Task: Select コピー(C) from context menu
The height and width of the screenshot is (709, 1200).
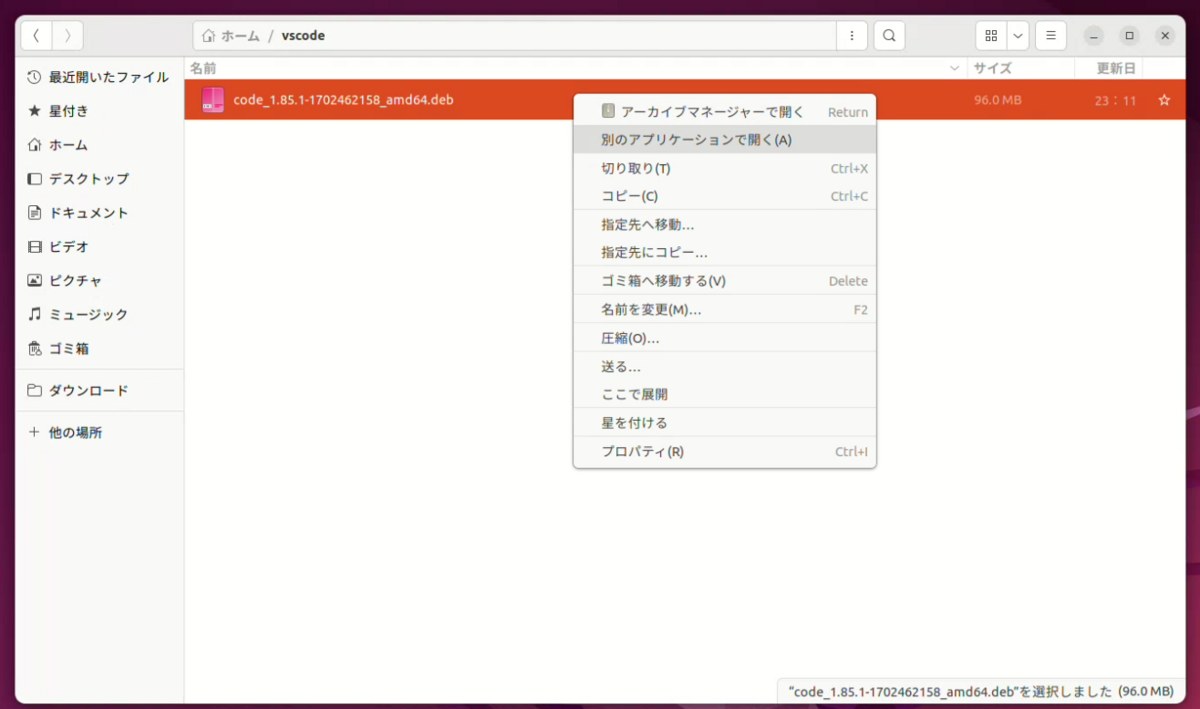Action: tap(724, 196)
